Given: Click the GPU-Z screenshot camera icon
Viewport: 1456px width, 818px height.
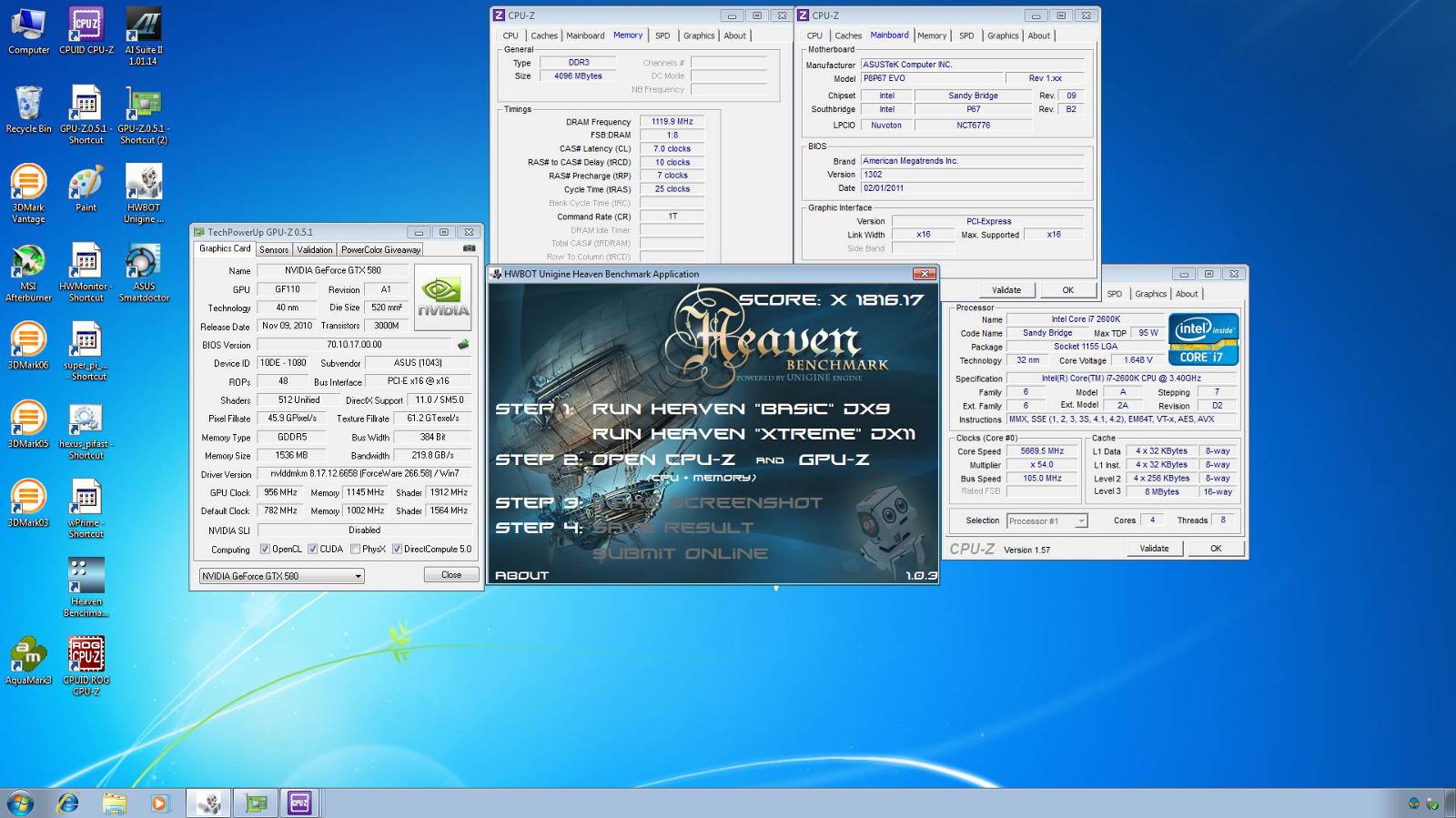Looking at the screenshot, I should pos(470,247).
